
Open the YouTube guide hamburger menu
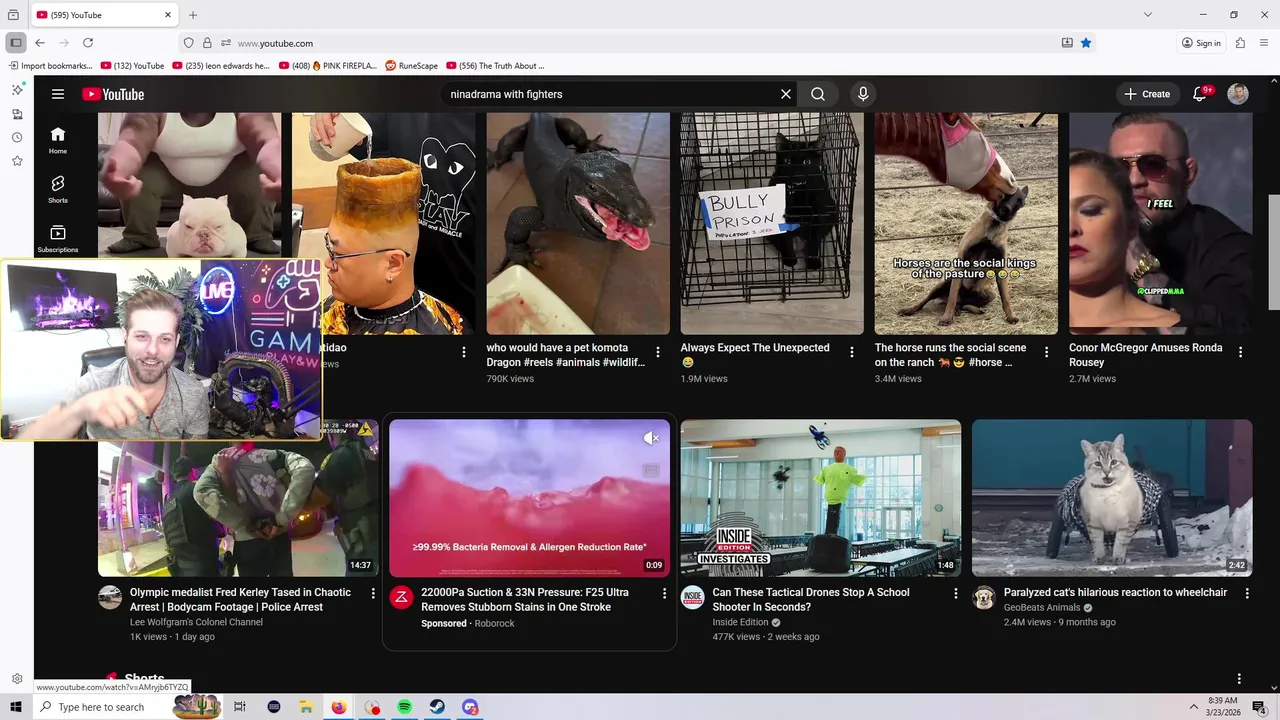(x=58, y=94)
